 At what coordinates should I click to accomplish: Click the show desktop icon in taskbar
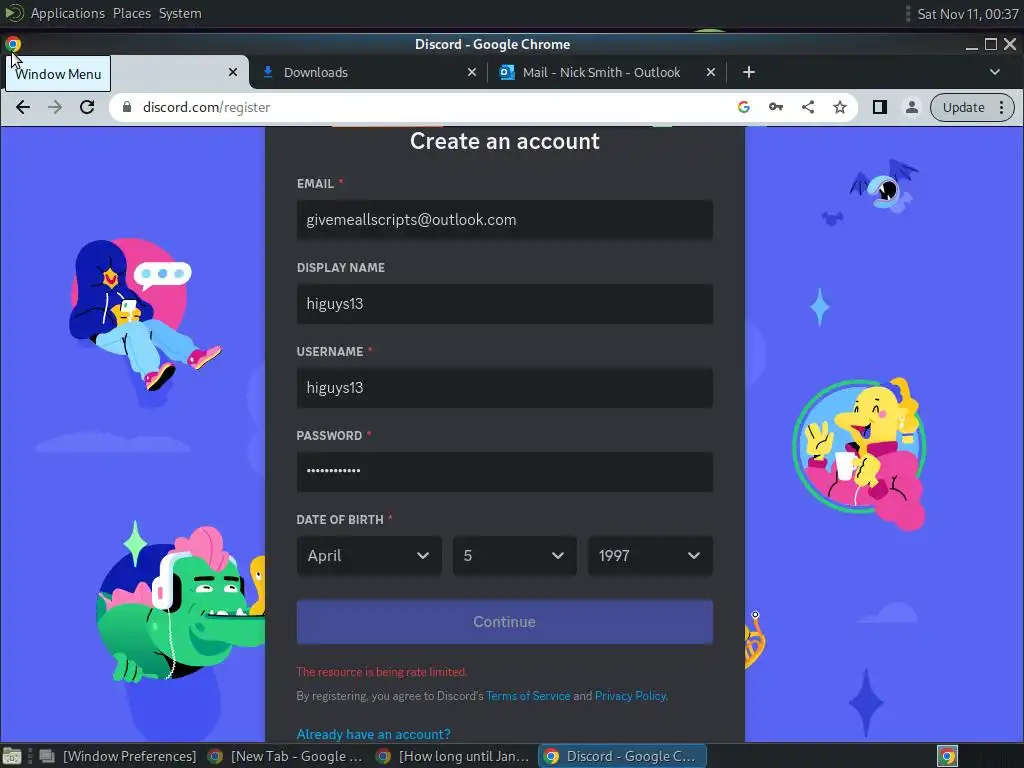(12, 756)
